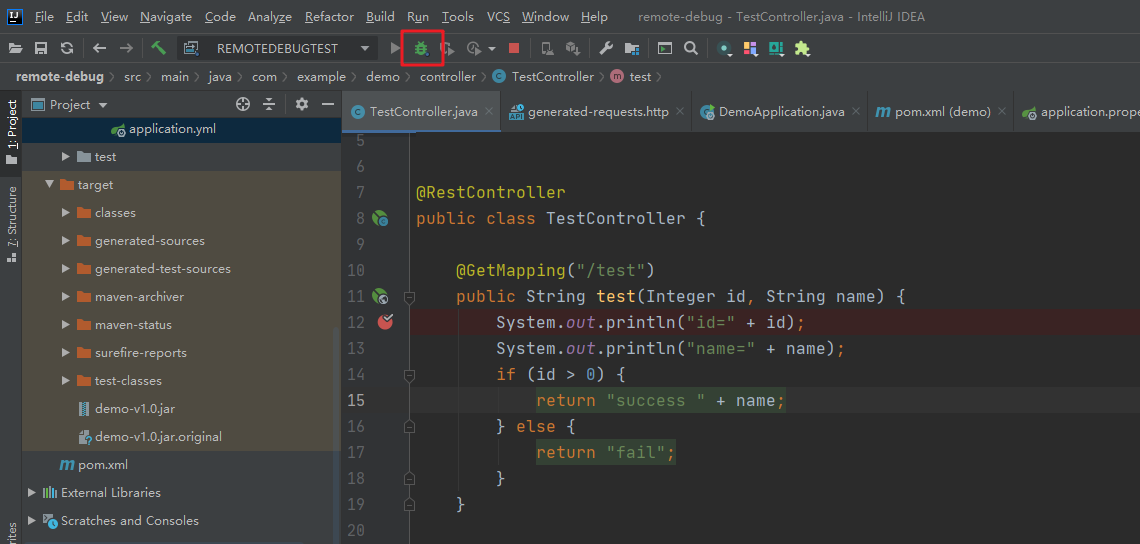The height and width of the screenshot is (544, 1140).
Task: Expand the surefire-reports folder
Action: [x=66, y=353]
